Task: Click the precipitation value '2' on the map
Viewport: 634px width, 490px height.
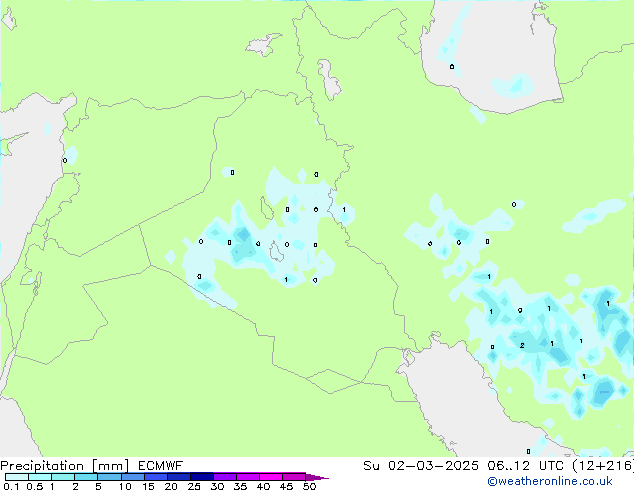Action: pos(522,345)
